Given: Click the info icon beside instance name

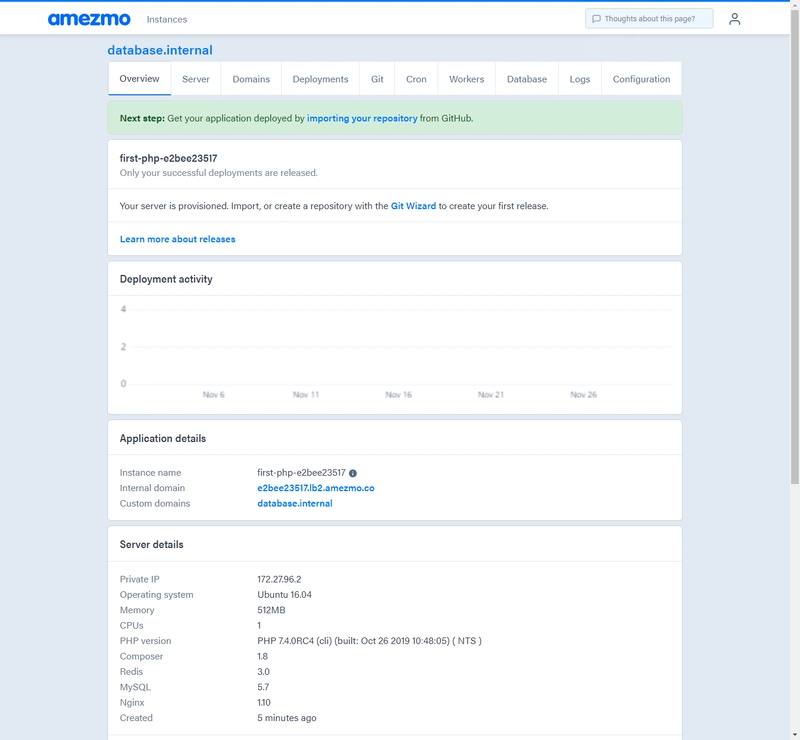Looking at the screenshot, I should pyautogui.click(x=353, y=473).
